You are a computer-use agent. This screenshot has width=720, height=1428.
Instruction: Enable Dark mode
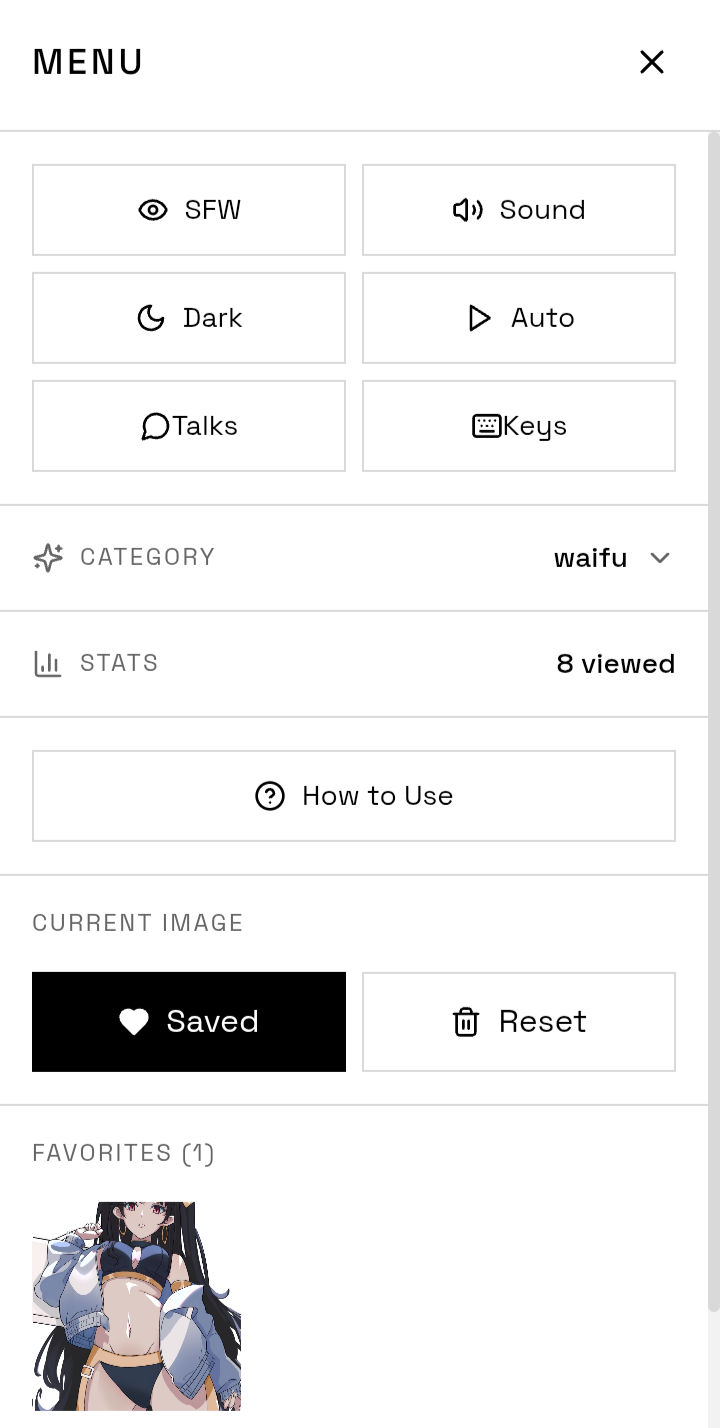(189, 318)
